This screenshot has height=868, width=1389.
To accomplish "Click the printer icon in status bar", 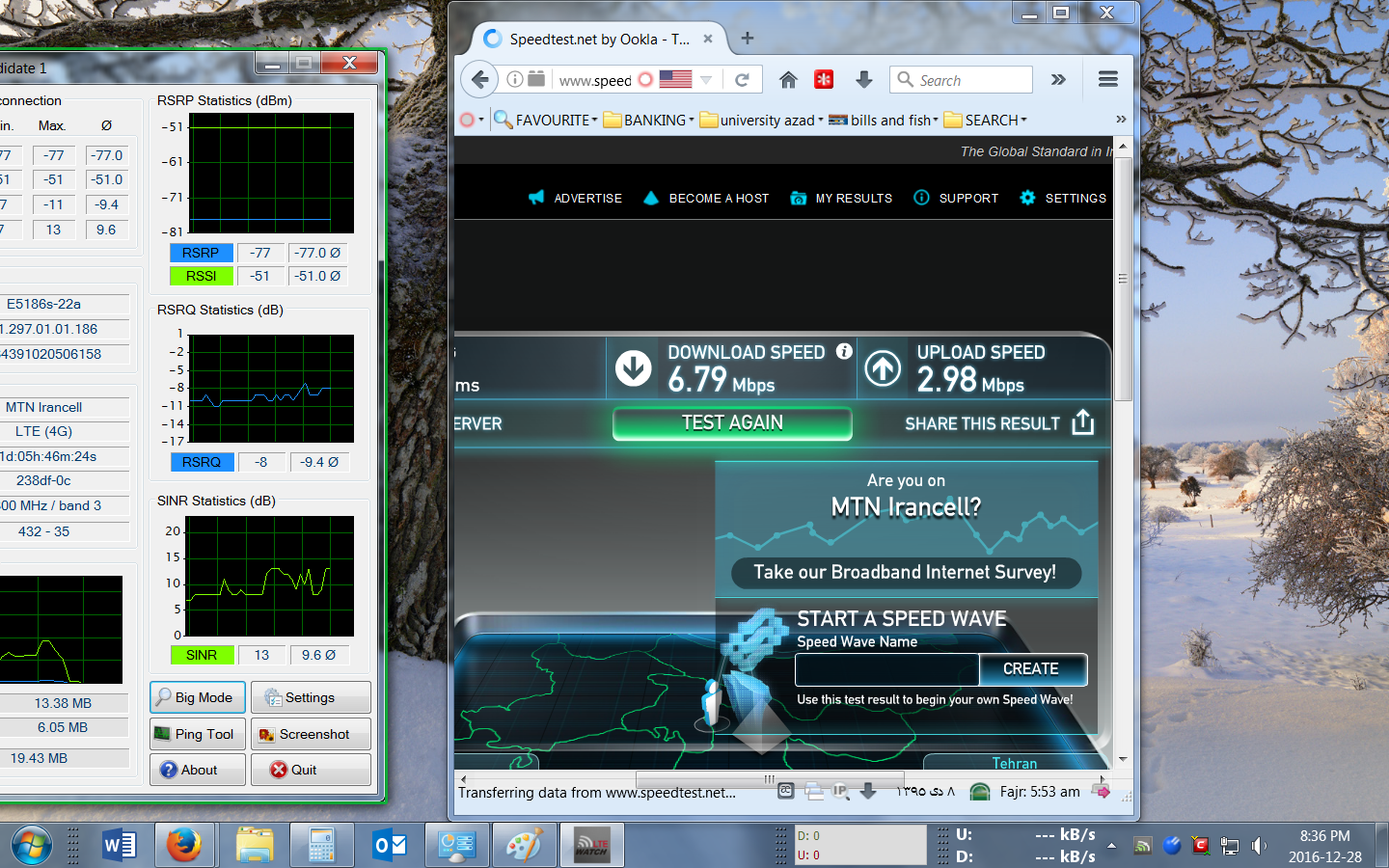I will [813, 791].
